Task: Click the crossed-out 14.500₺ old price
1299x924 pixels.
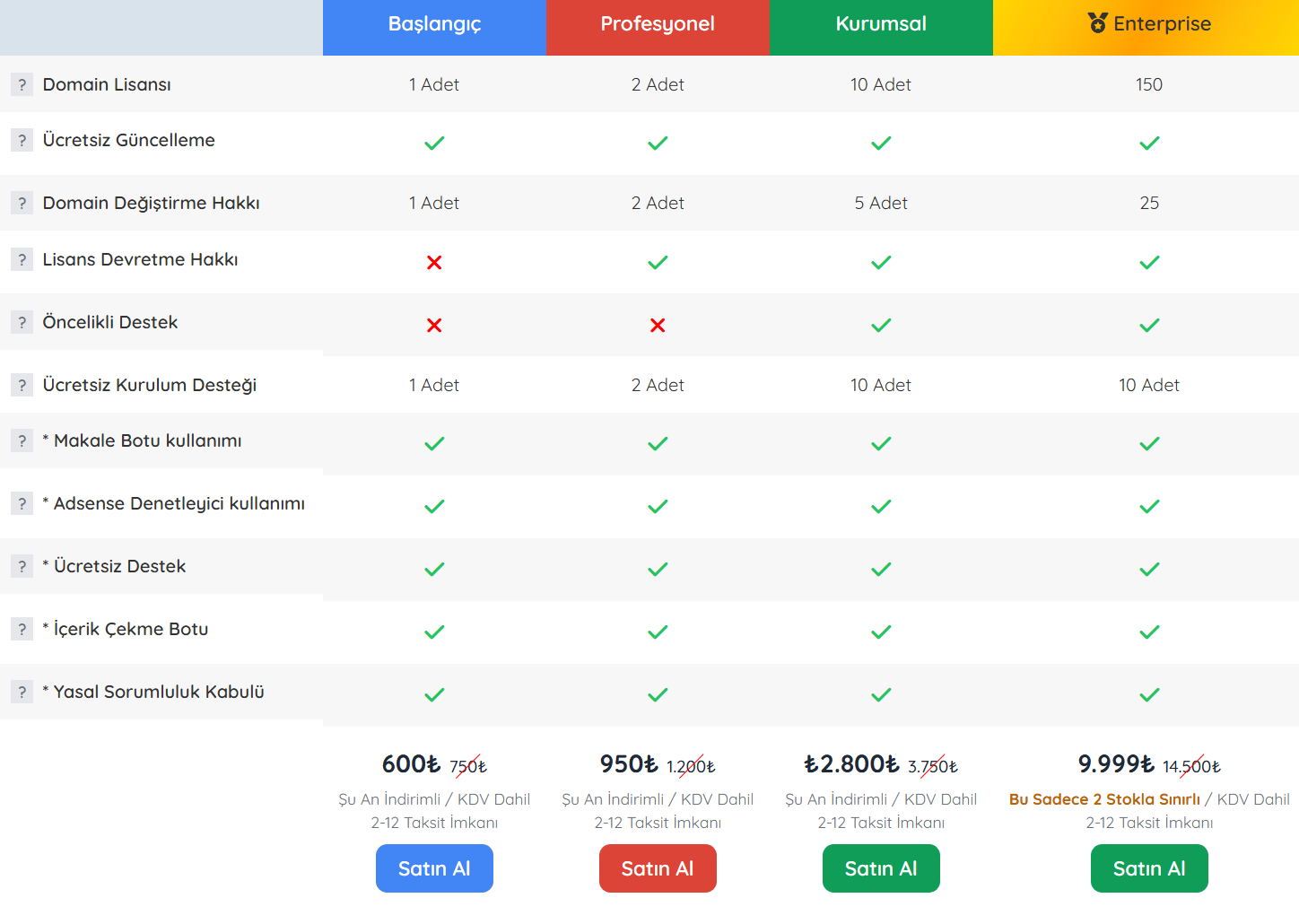Action: point(1191,766)
